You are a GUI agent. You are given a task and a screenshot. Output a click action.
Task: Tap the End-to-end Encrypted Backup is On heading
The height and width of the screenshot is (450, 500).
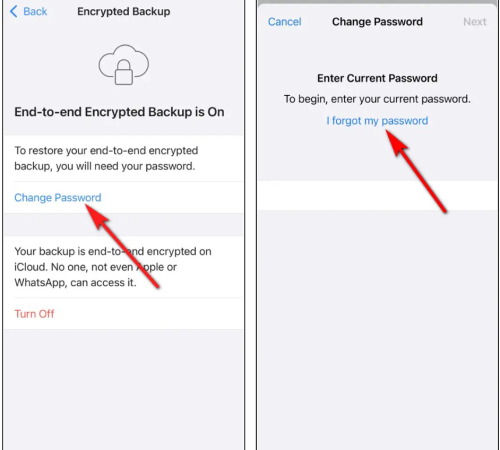click(119, 112)
